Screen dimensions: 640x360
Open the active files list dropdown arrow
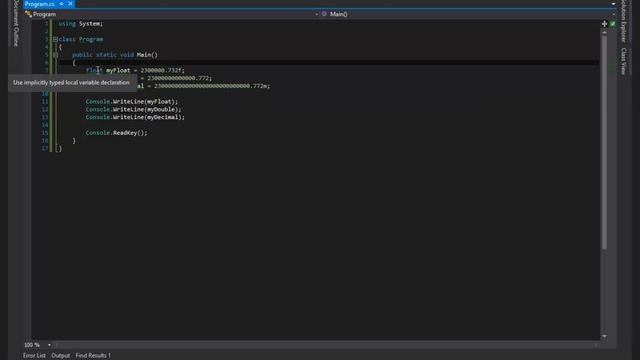pos(613,4)
